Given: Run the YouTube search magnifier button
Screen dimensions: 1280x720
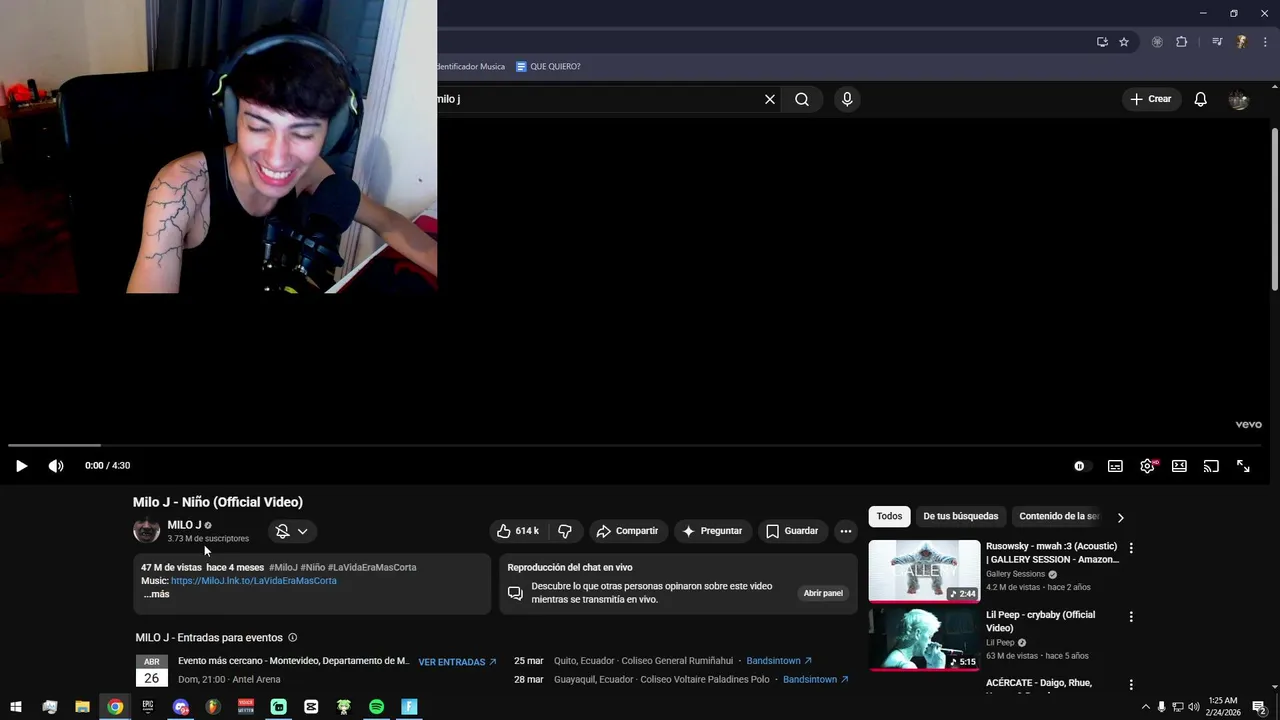Looking at the screenshot, I should (802, 99).
